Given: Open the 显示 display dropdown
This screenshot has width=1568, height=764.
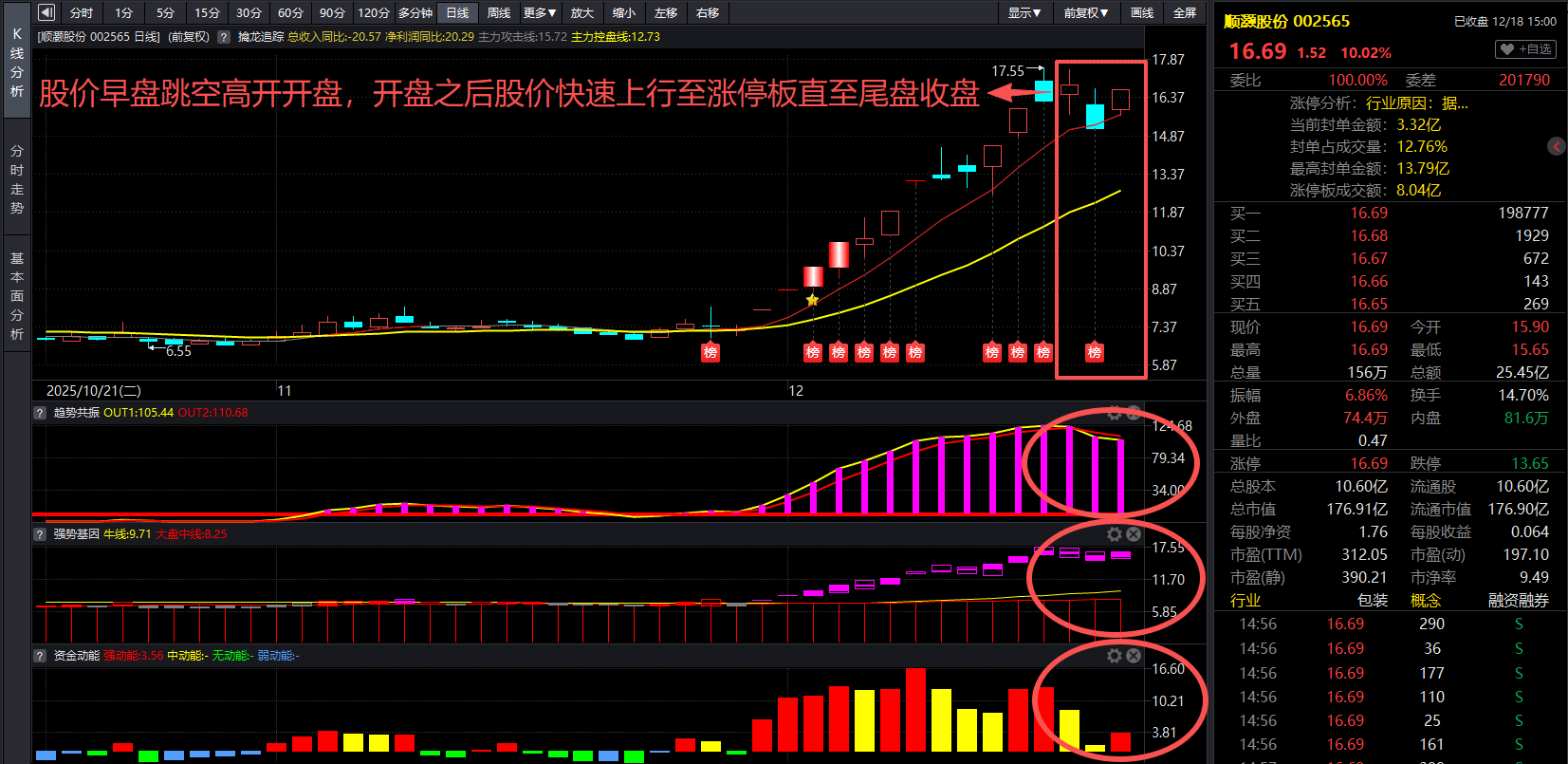Looking at the screenshot, I should (x=1024, y=12).
